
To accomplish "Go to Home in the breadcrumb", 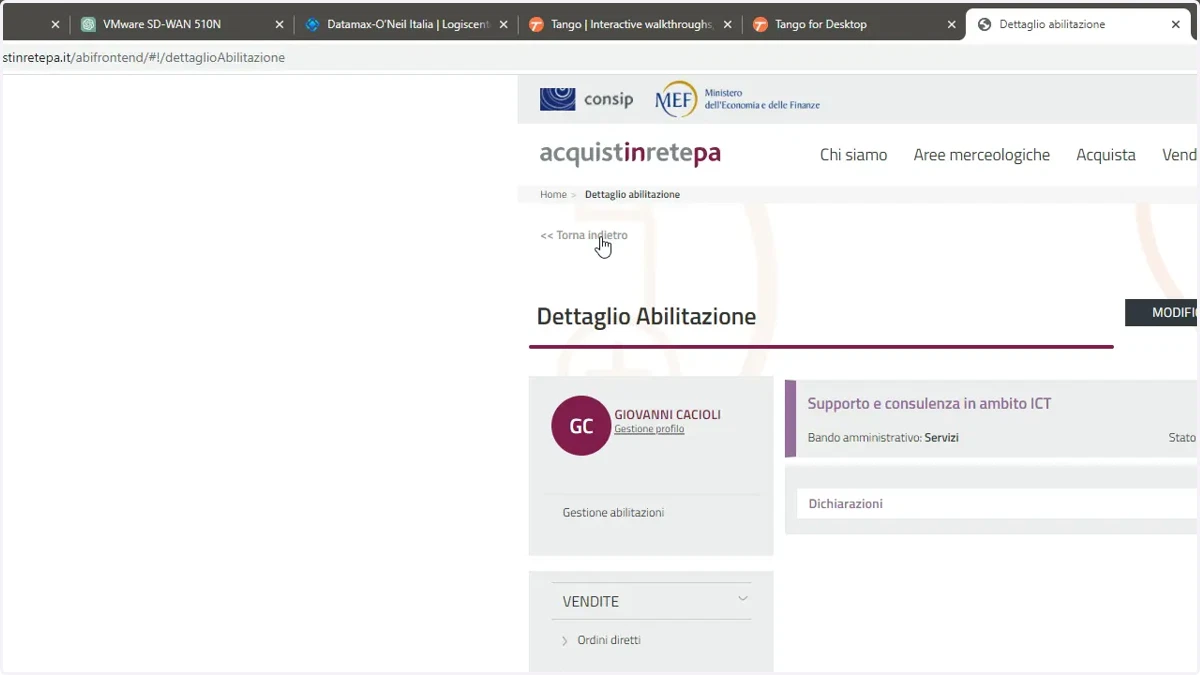I will (553, 194).
